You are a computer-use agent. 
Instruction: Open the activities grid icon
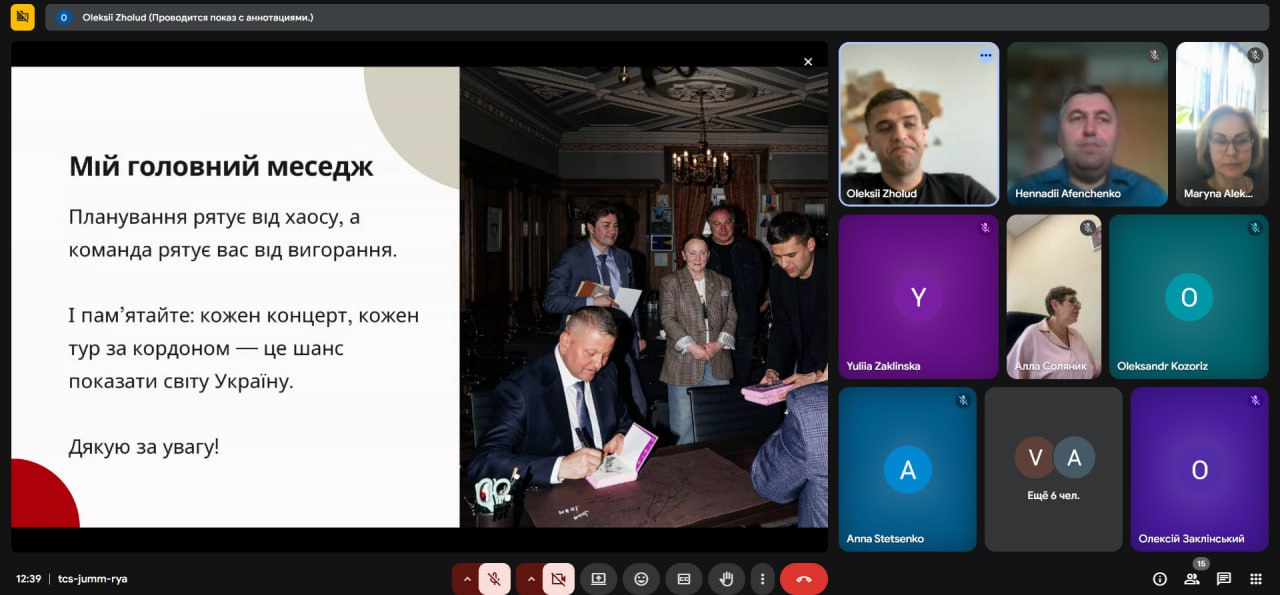point(1256,579)
